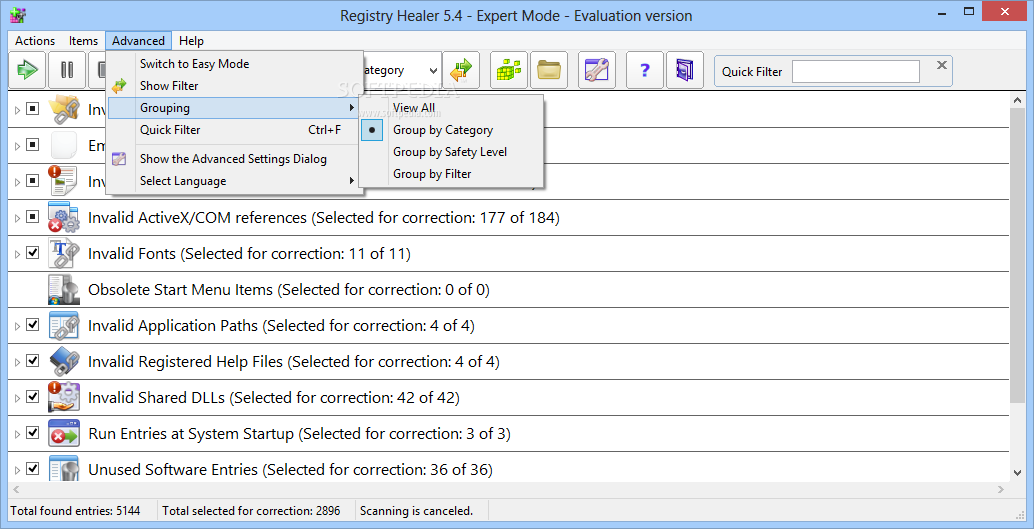Open the Items menu

(83, 40)
